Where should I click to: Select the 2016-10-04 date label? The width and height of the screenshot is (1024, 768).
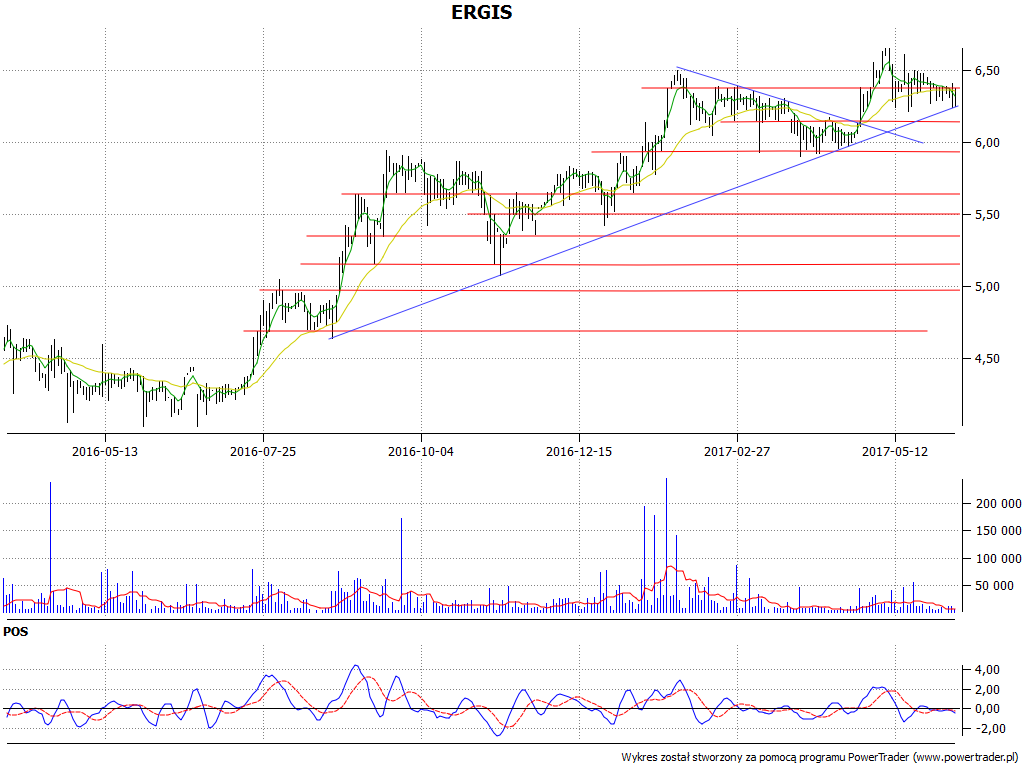point(421,451)
